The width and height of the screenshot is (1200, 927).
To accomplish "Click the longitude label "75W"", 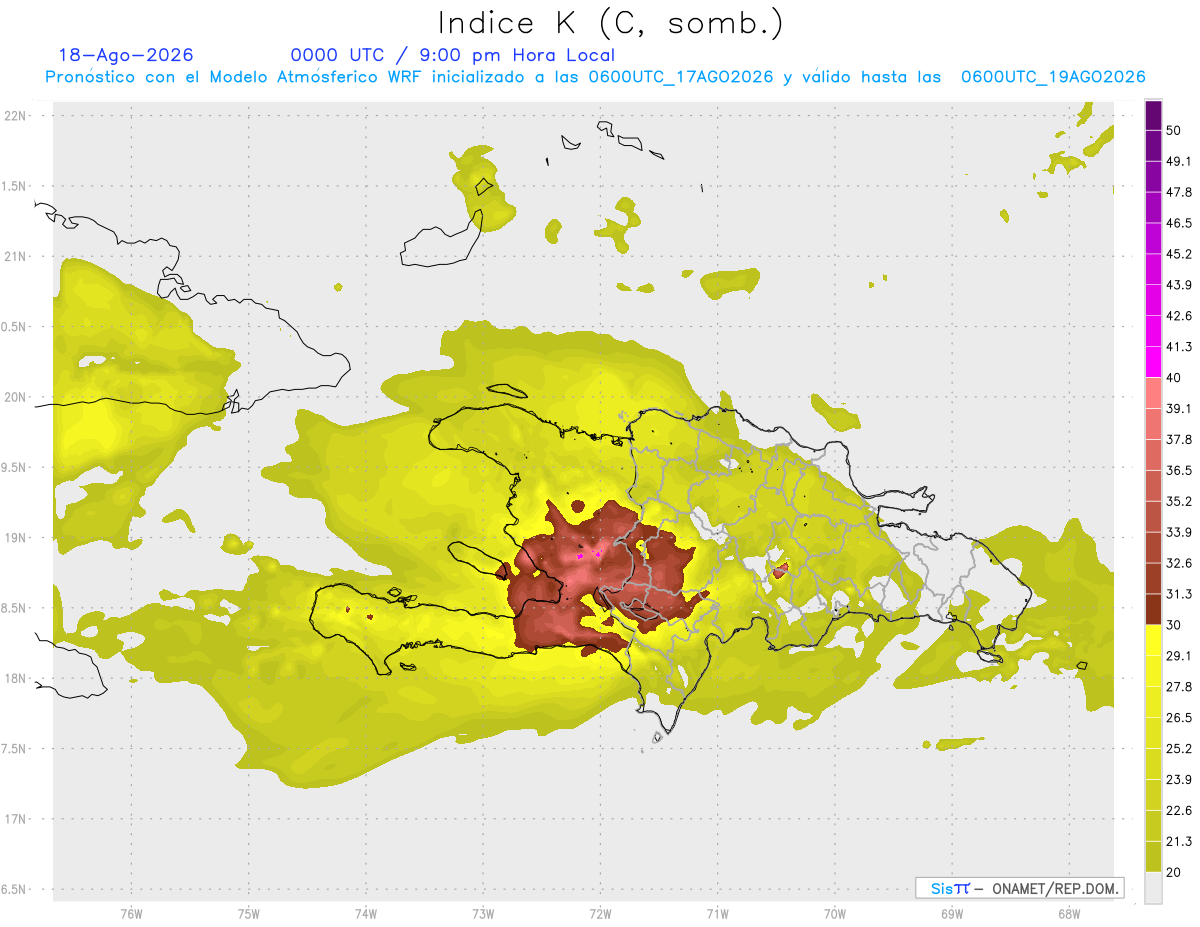I will (x=249, y=914).
